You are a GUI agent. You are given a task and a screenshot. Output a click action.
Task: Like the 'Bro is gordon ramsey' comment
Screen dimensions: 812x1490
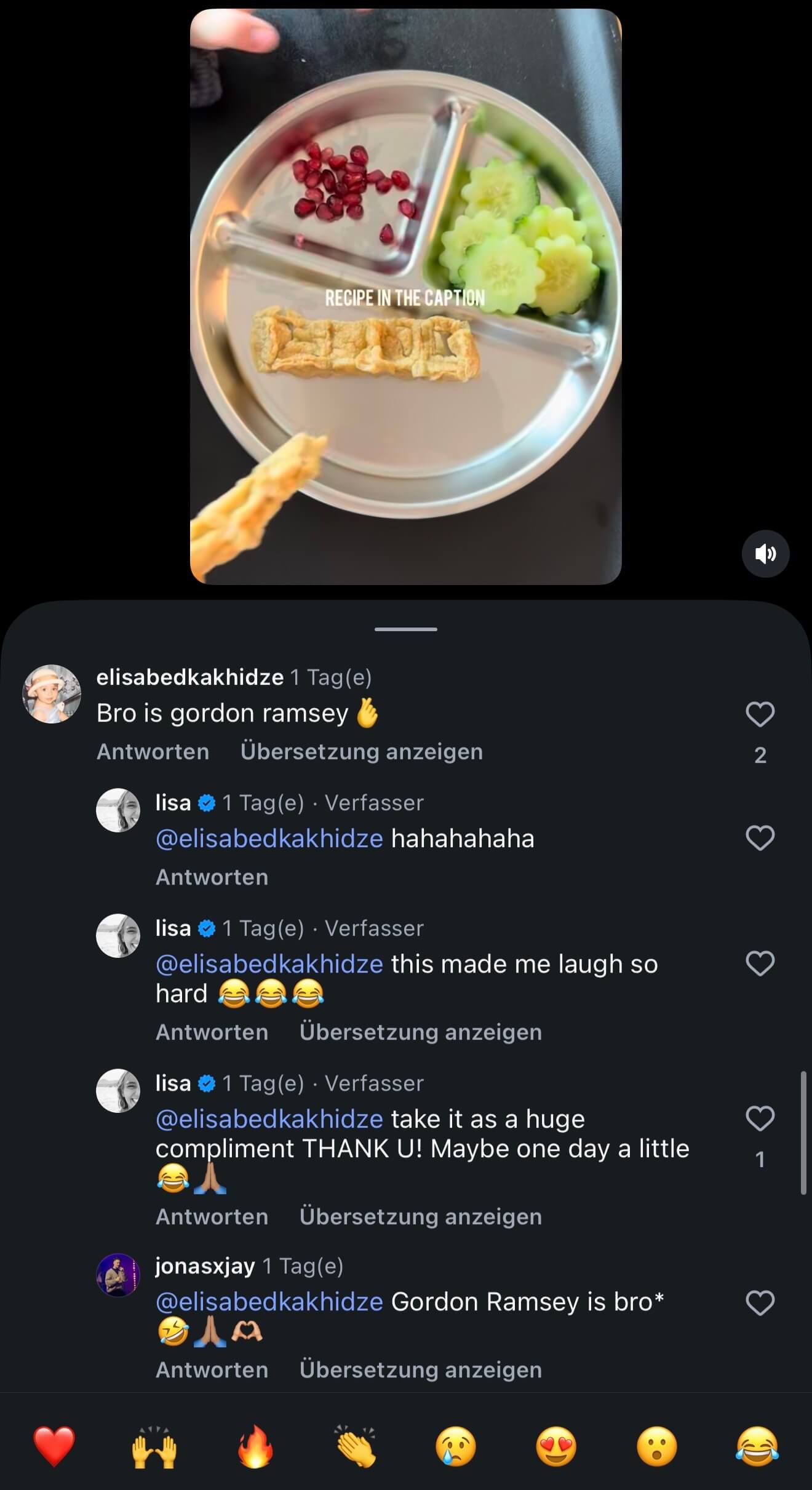coord(760,714)
